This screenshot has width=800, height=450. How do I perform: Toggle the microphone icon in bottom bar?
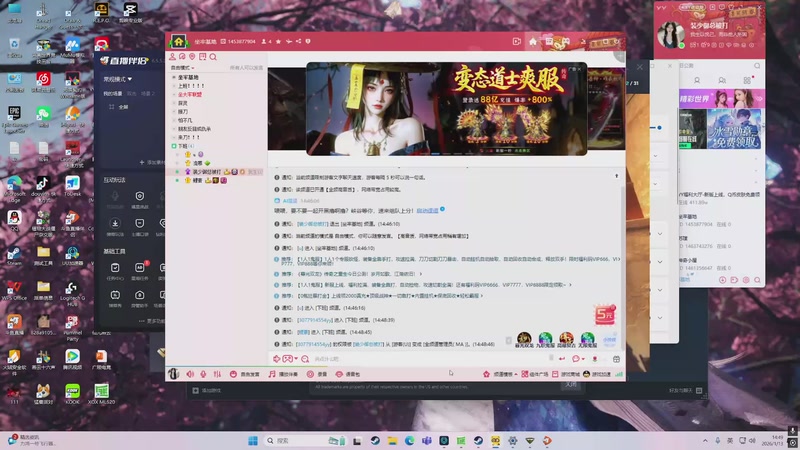(x=203, y=374)
